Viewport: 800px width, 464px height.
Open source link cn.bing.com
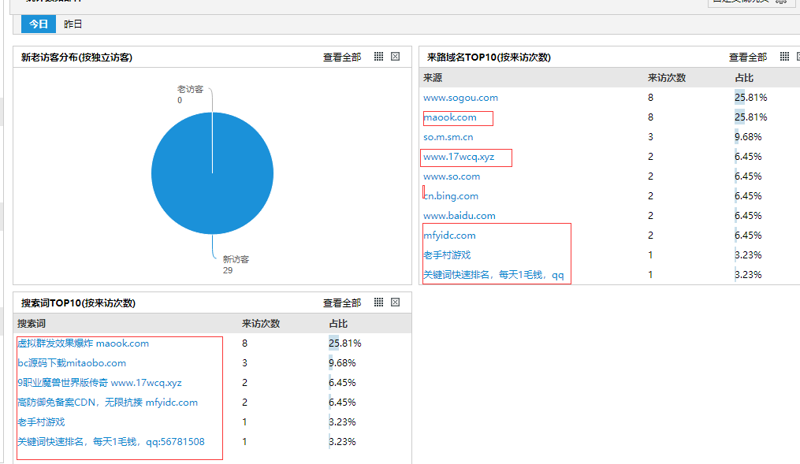(x=451, y=196)
